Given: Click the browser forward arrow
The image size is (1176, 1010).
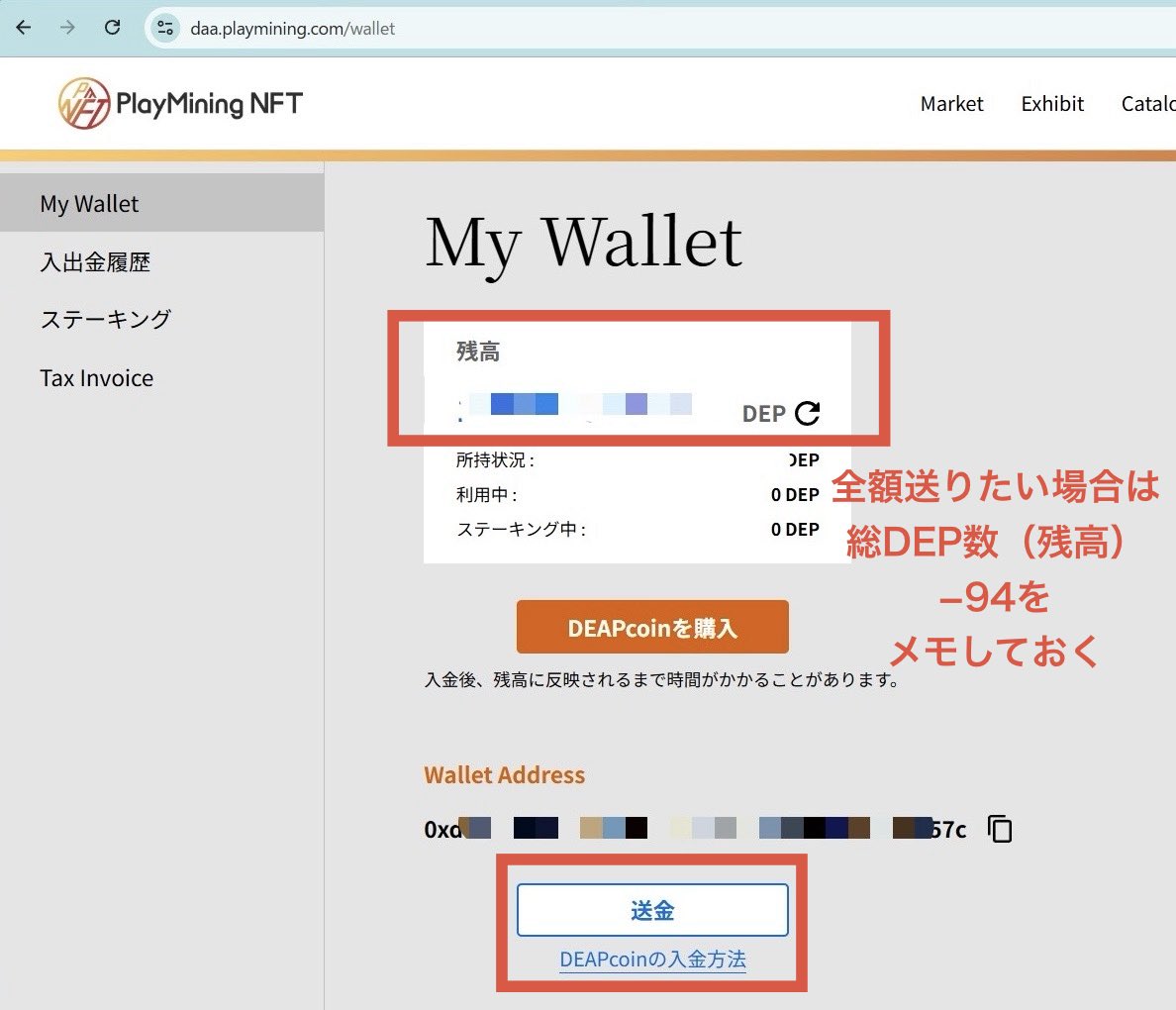Looking at the screenshot, I should coord(67,28).
